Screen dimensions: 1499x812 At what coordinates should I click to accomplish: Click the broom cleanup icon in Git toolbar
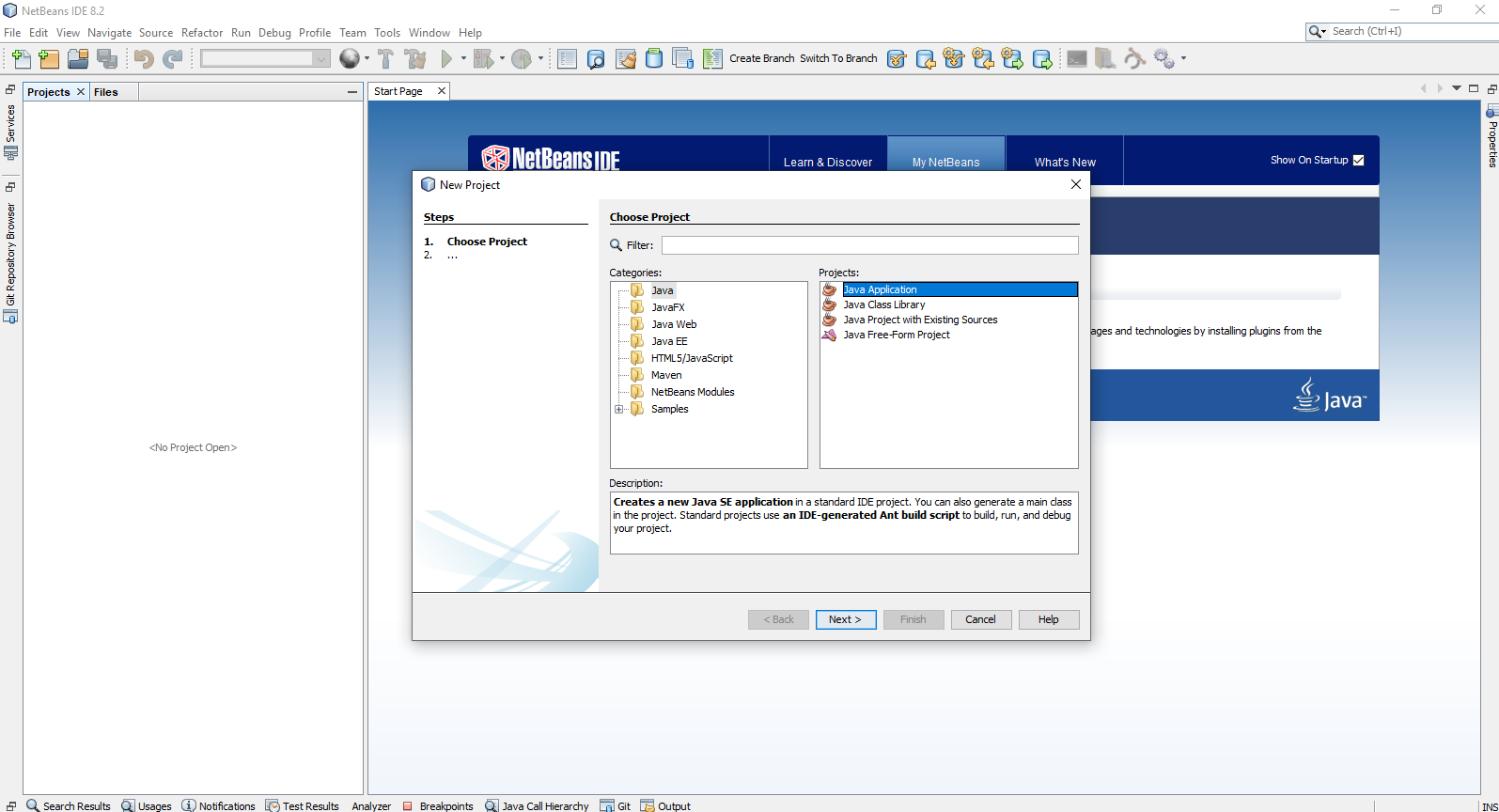pos(626,58)
